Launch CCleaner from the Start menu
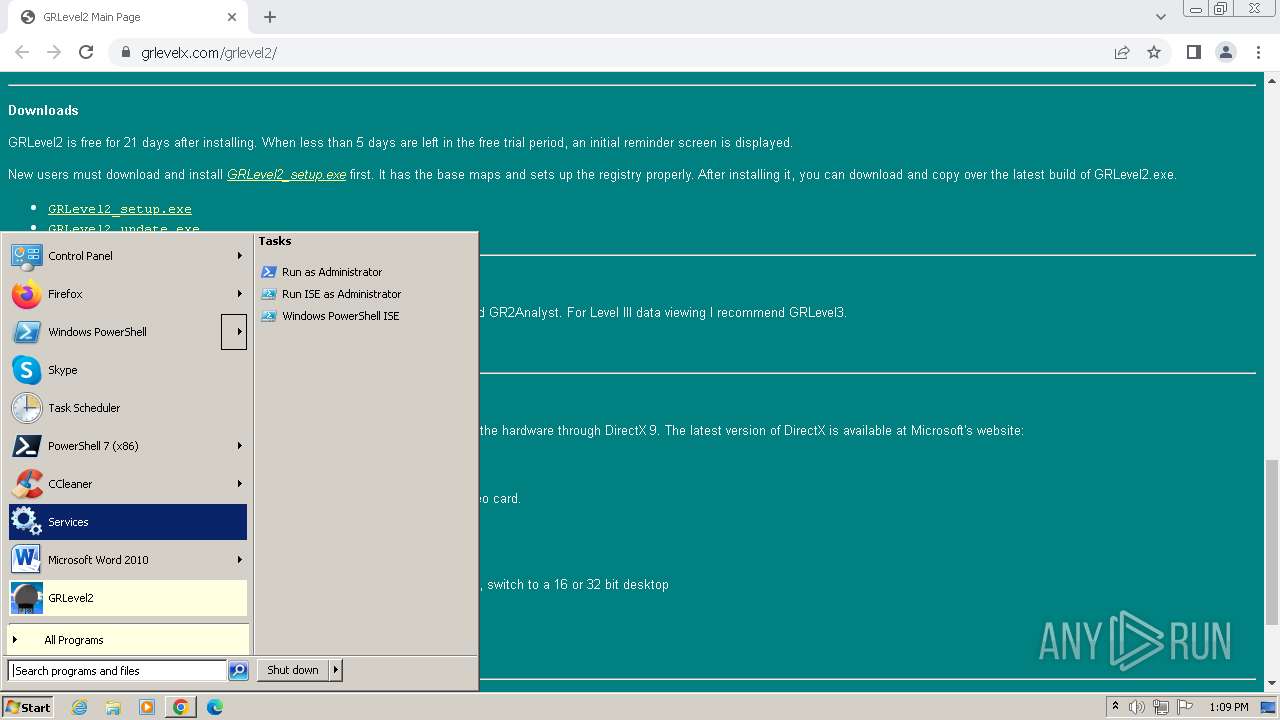 (x=127, y=484)
